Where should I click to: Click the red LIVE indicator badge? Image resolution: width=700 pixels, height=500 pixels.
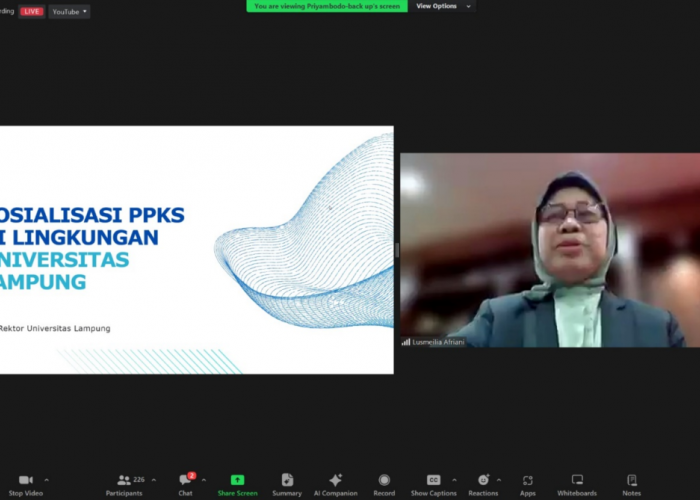(32, 12)
